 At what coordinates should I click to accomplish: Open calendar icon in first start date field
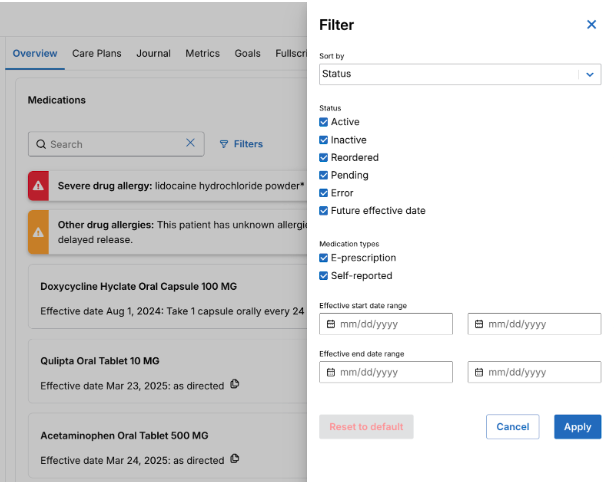(331, 324)
